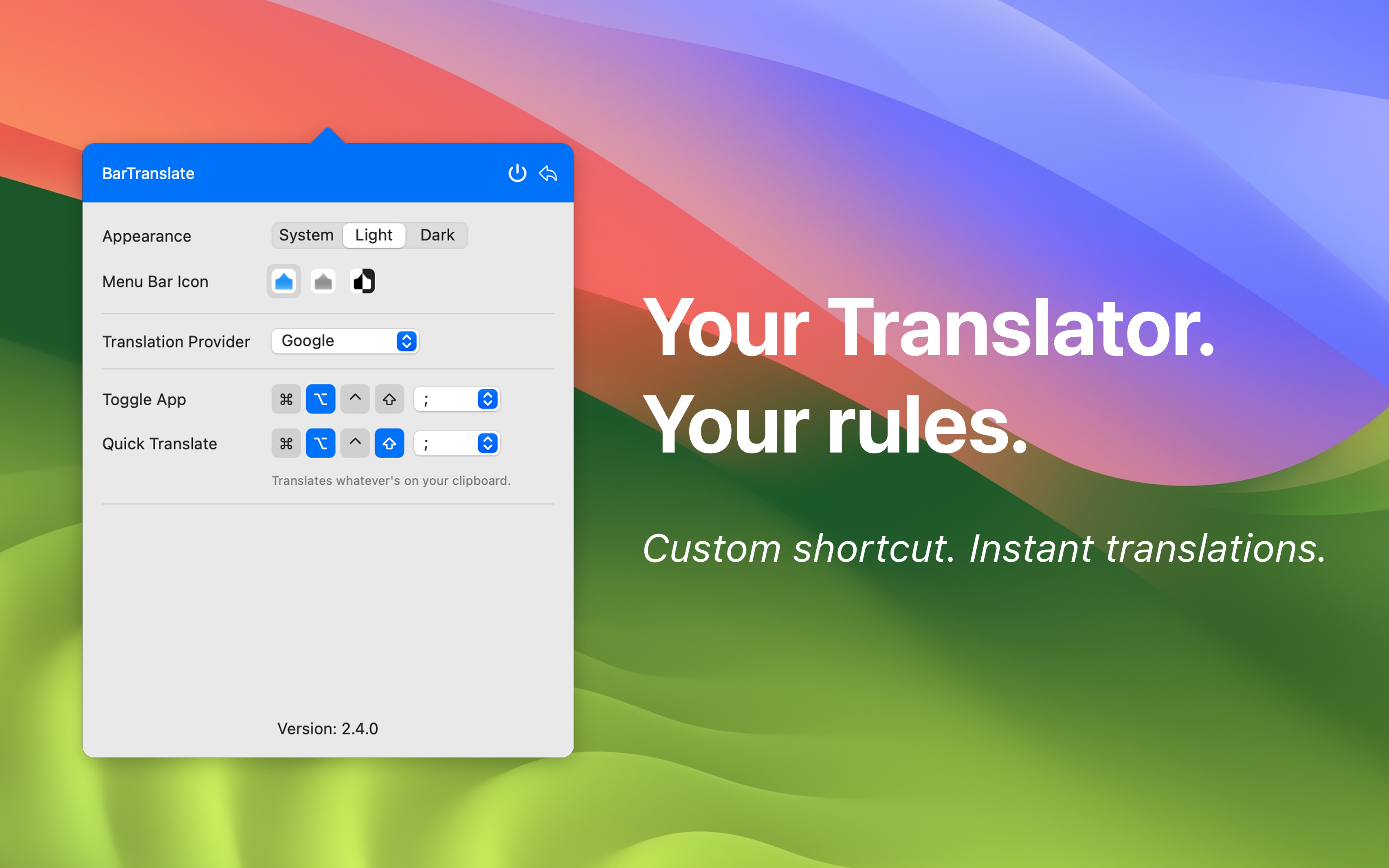Click the Quick Translate label
Viewport: 1389px width, 868px height.
[160, 444]
